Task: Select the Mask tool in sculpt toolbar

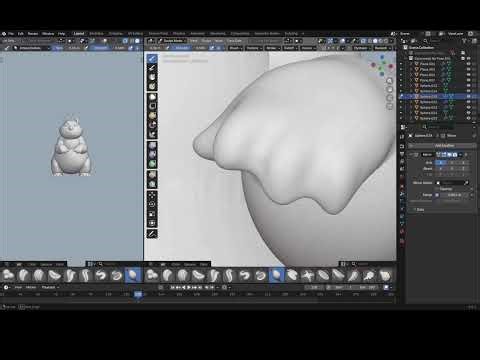Action: coord(152,77)
